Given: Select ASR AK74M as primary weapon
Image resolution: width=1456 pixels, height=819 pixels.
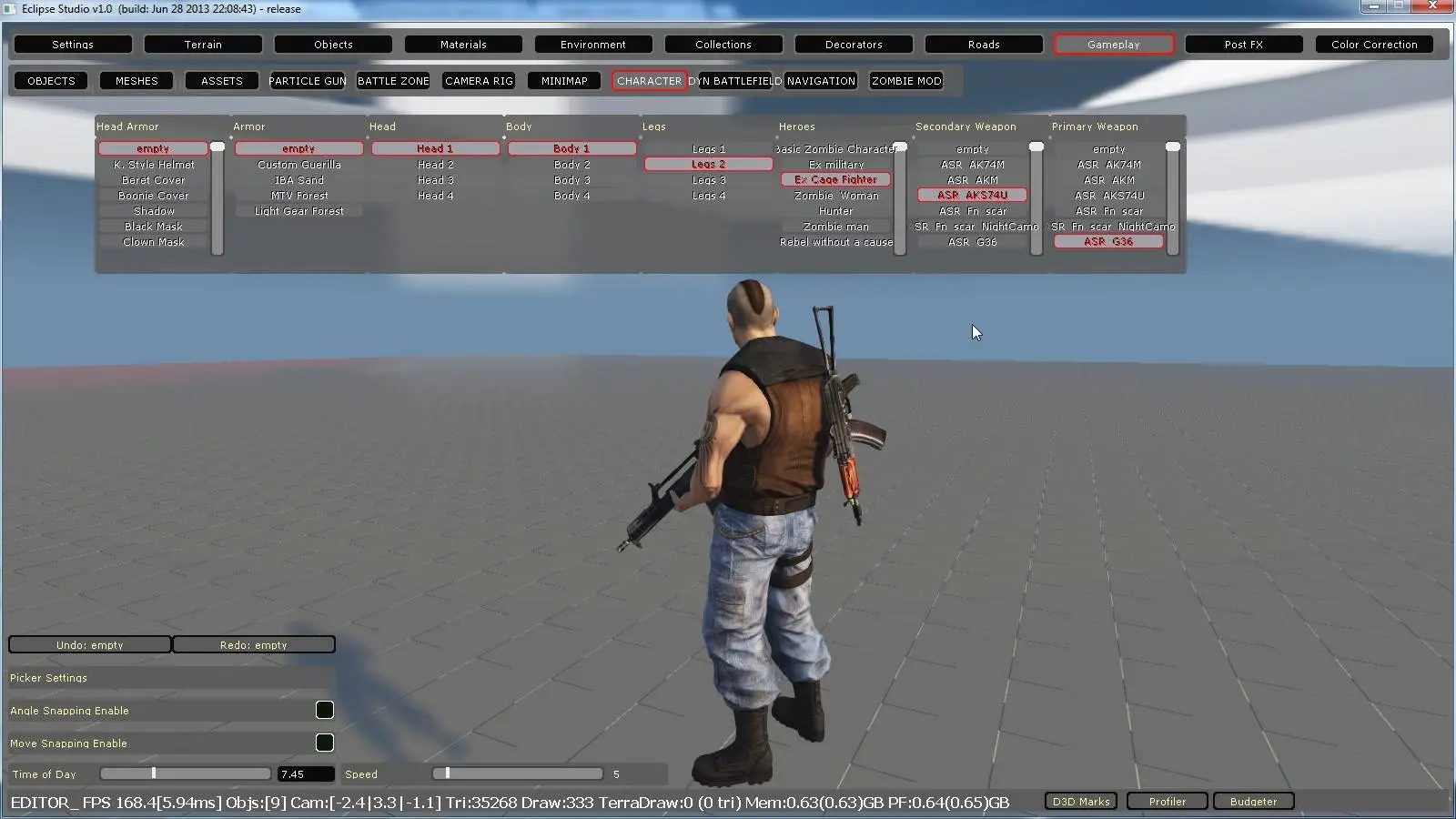Looking at the screenshot, I should (x=1109, y=165).
